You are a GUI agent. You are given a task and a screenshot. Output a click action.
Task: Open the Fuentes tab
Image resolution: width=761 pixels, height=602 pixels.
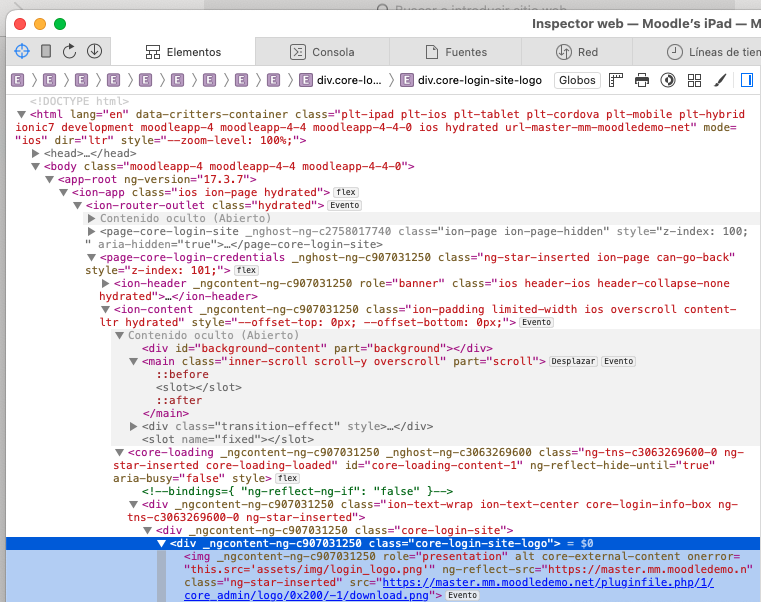coord(456,52)
